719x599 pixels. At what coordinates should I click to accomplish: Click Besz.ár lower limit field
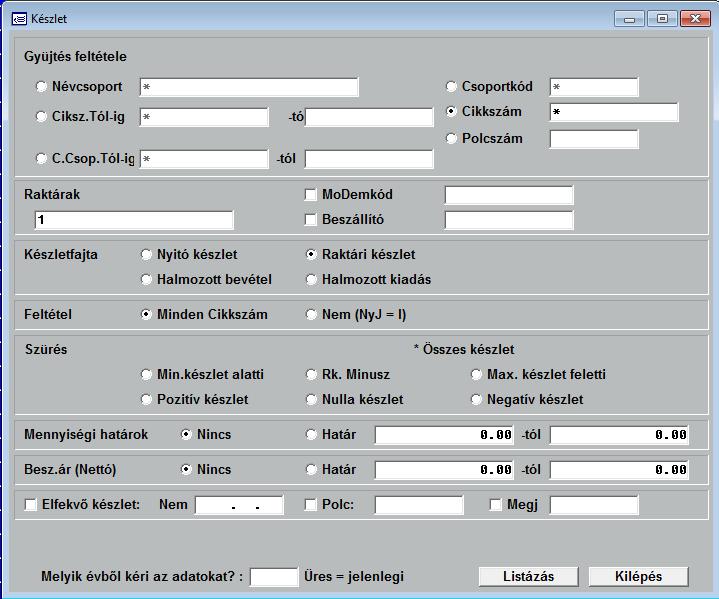[x=444, y=470]
